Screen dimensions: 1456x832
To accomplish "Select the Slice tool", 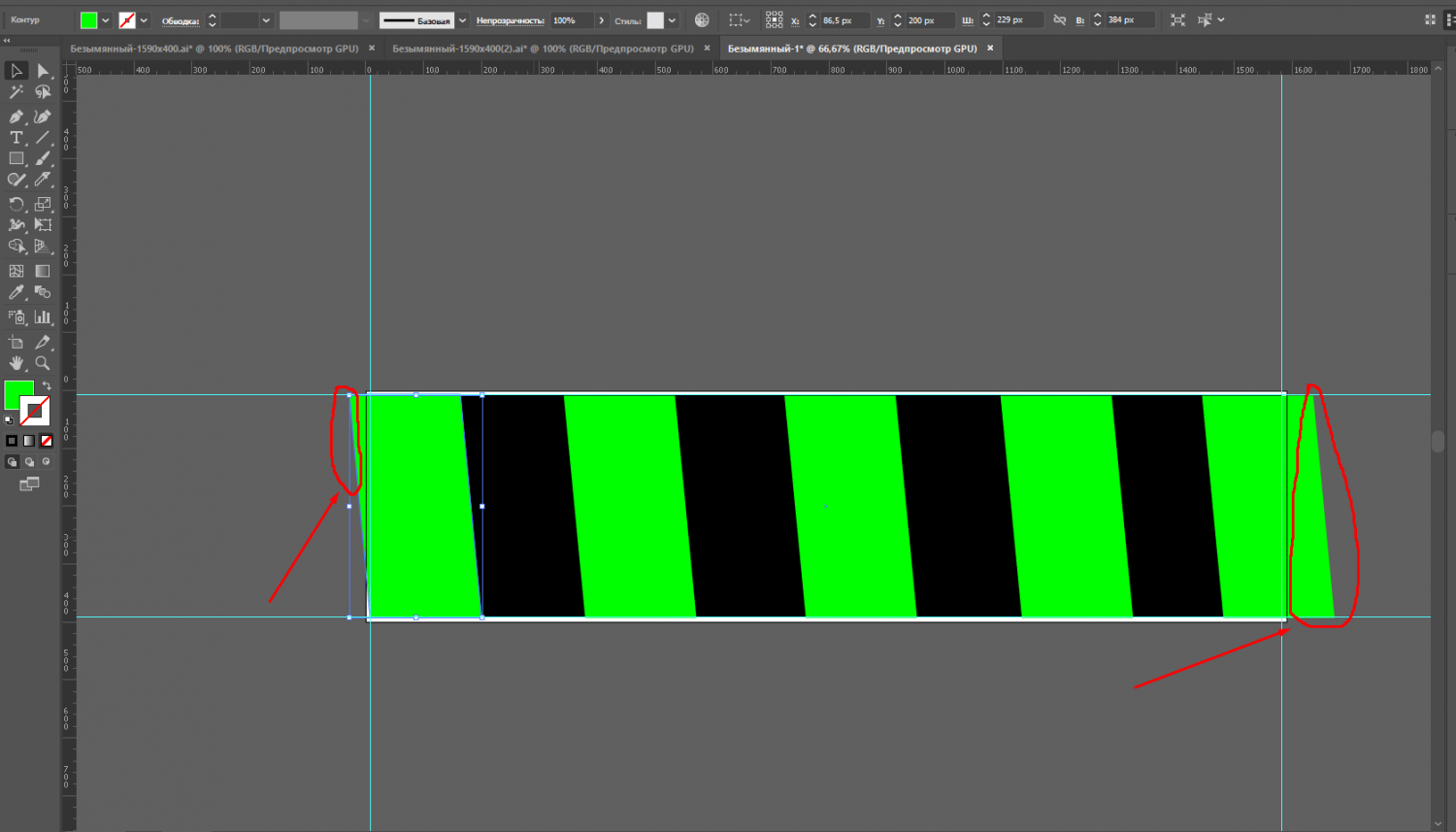I will tap(43, 343).
